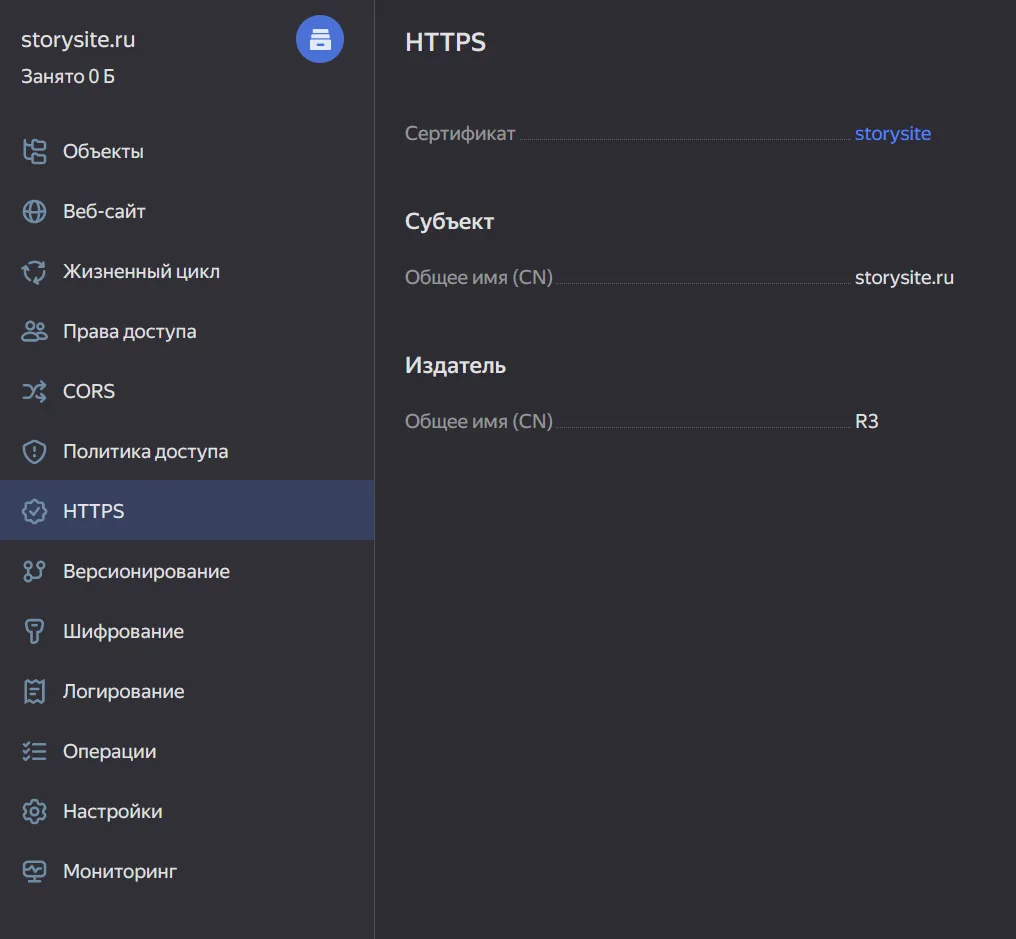Go to the Операции menu item
The image size is (1016, 939).
(109, 752)
